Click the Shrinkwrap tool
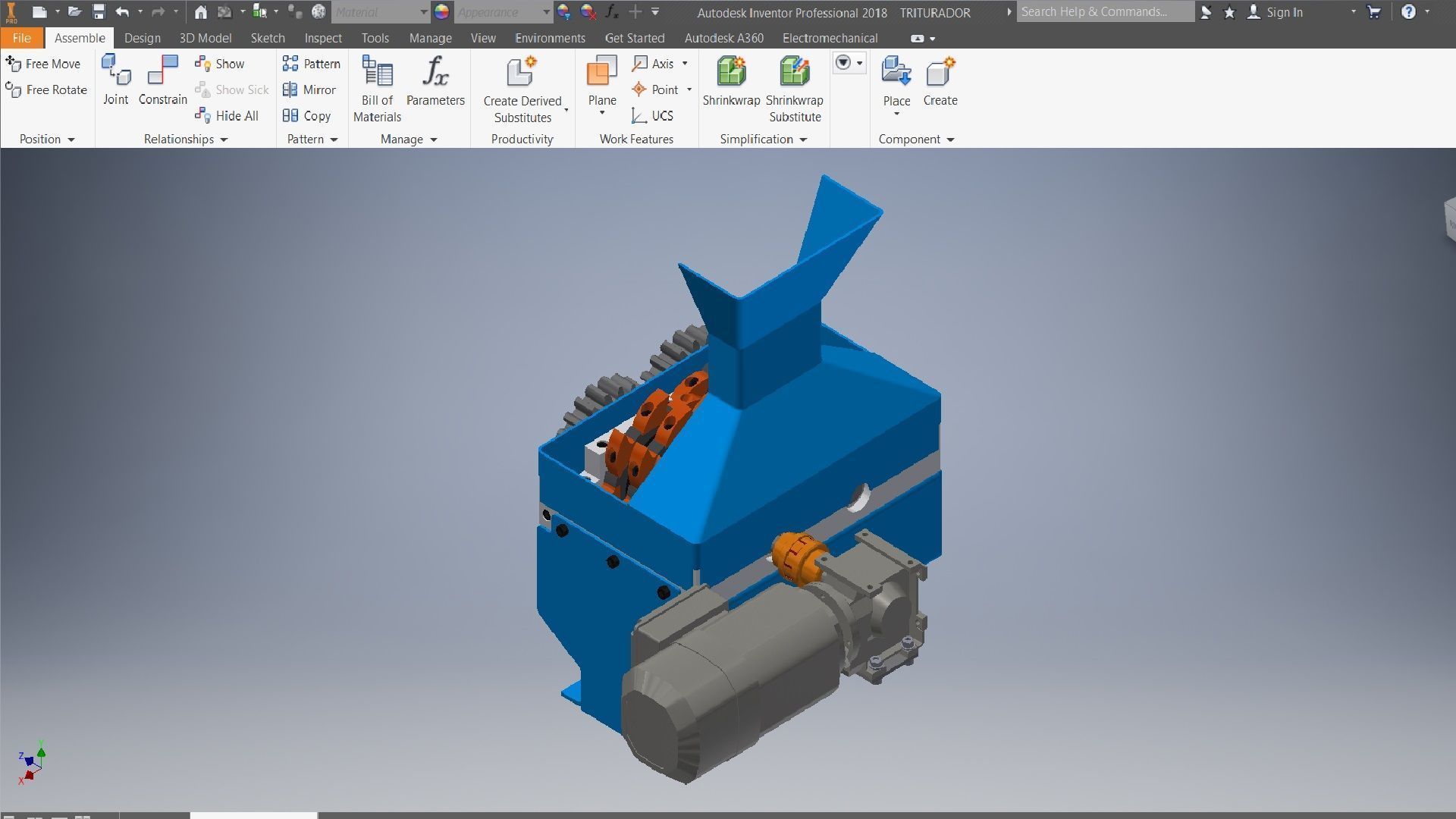This screenshot has width=1456, height=819. pos(731,80)
